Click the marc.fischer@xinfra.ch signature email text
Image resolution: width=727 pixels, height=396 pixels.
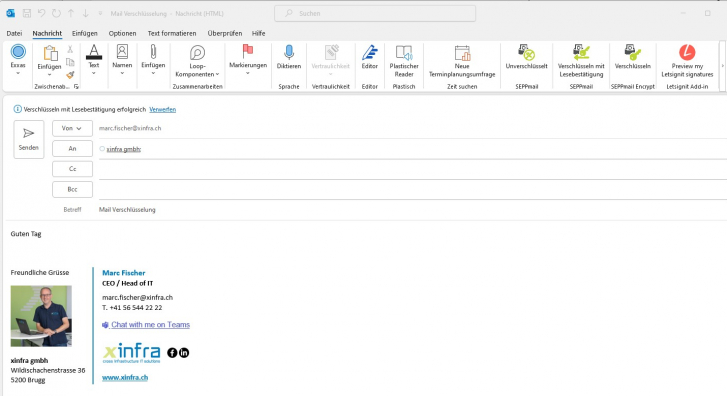pos(137,298)
